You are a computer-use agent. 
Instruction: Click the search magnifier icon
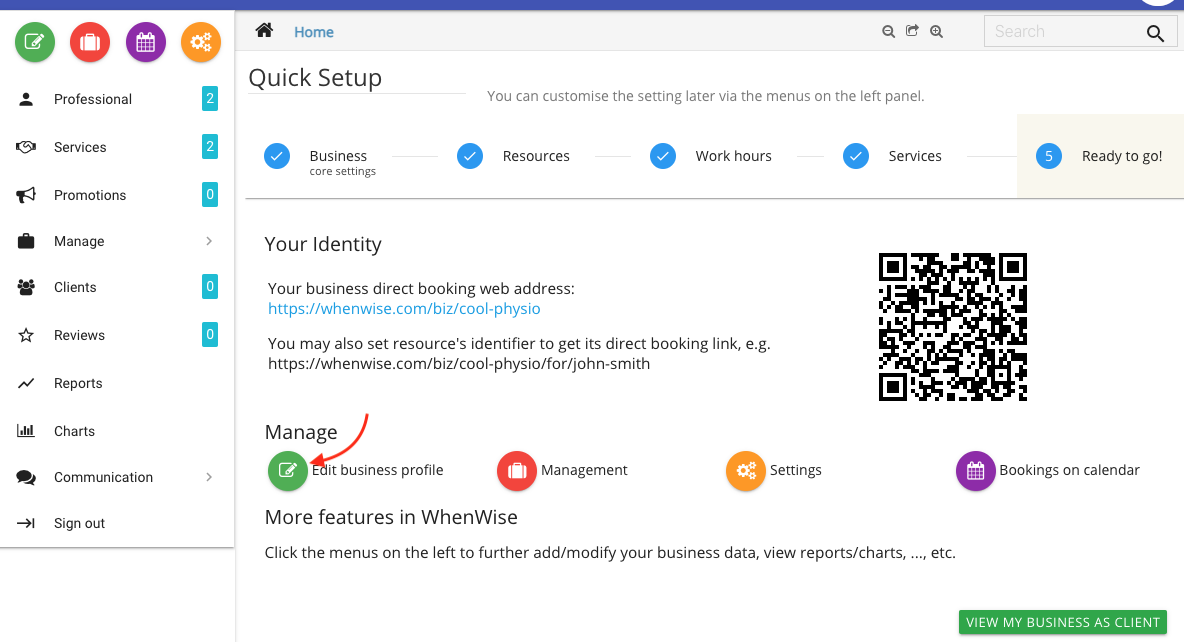[x=1155, y=32]
